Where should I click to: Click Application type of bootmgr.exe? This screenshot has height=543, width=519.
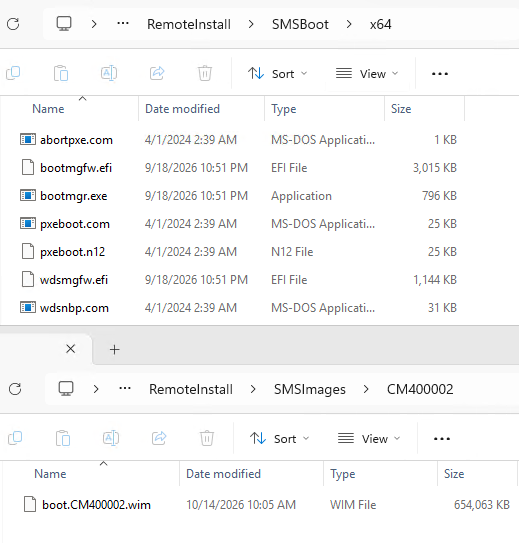tap(301, 196)
